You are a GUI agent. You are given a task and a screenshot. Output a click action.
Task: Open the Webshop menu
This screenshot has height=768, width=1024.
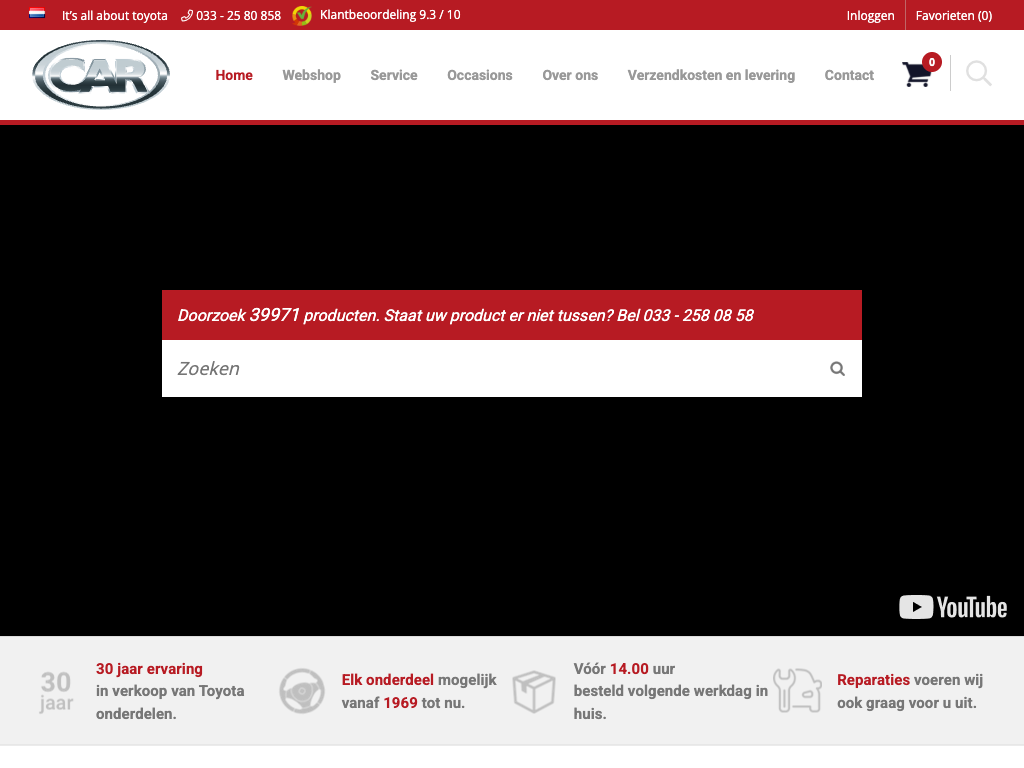311,75
